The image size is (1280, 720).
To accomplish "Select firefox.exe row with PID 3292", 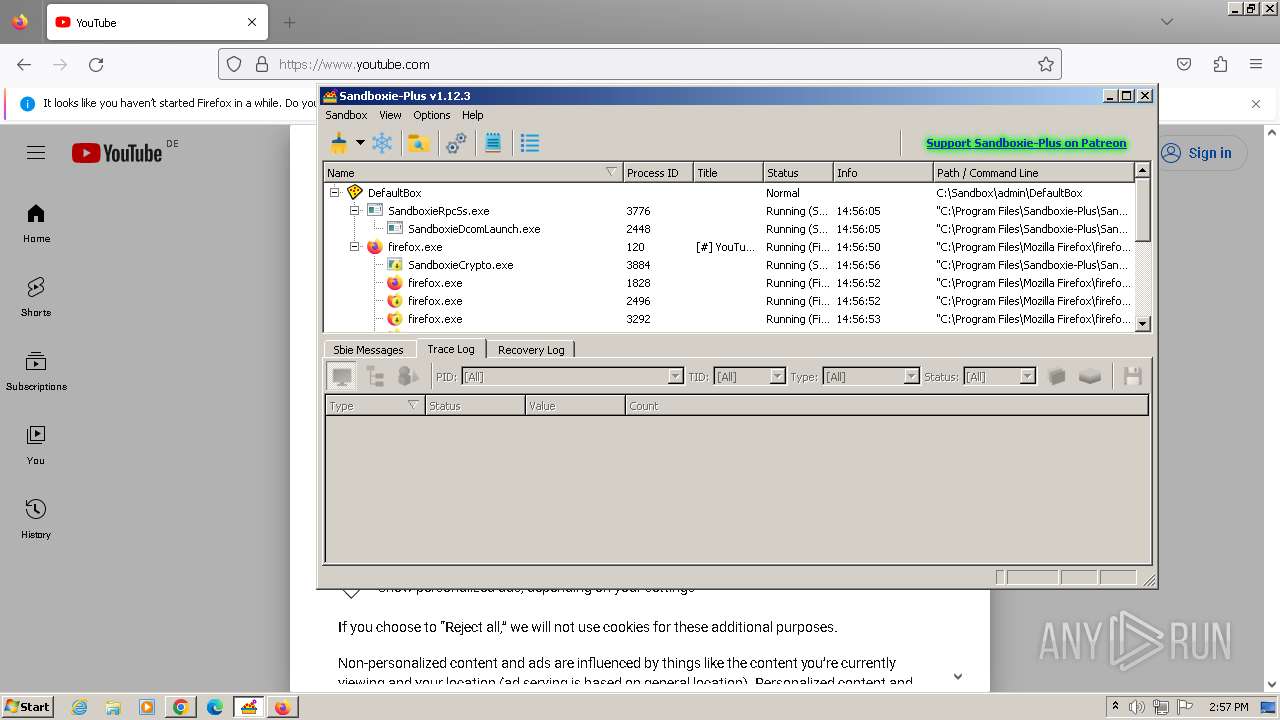I will [x=729, y=319].
